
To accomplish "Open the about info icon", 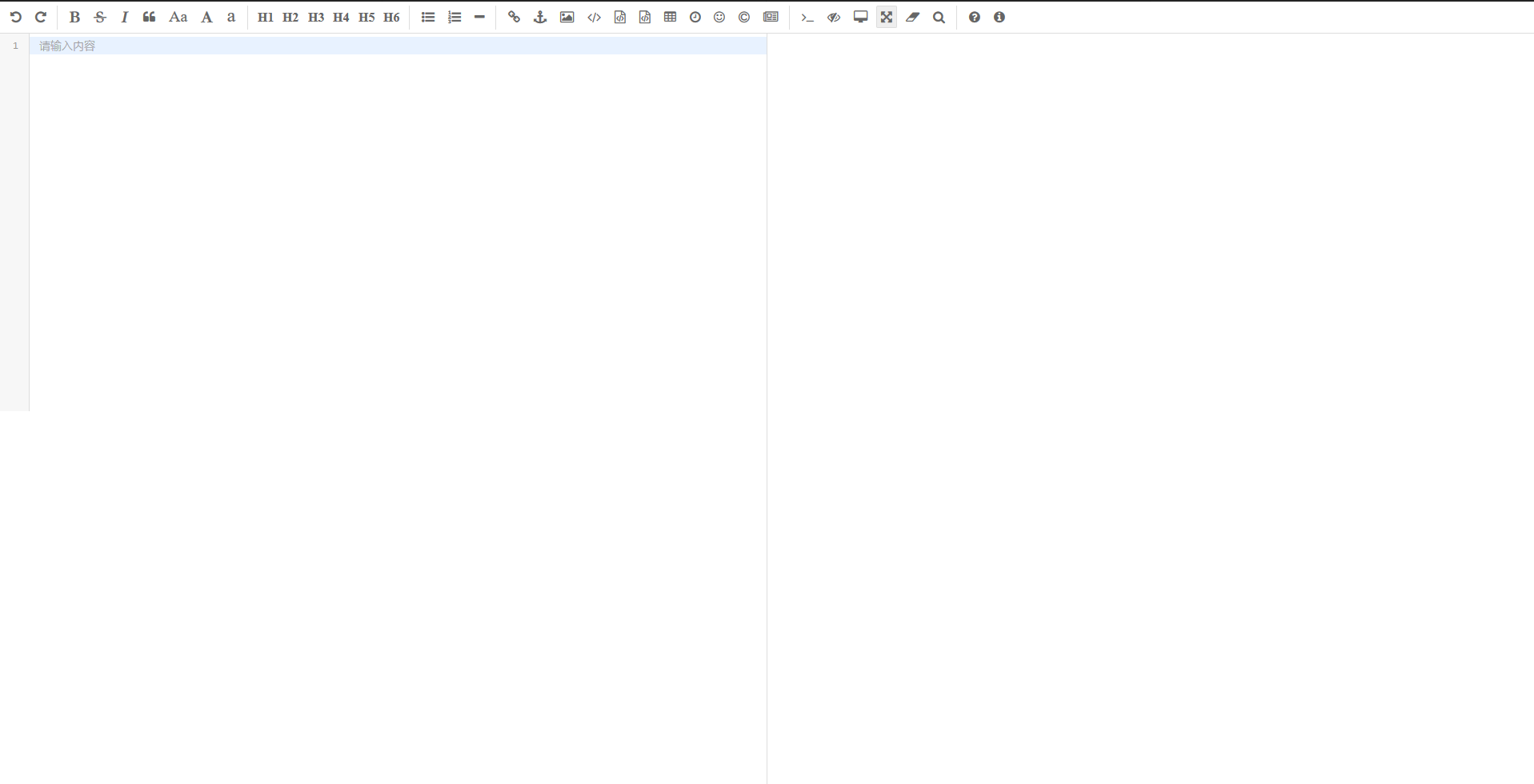I will (x=999, y=17).
